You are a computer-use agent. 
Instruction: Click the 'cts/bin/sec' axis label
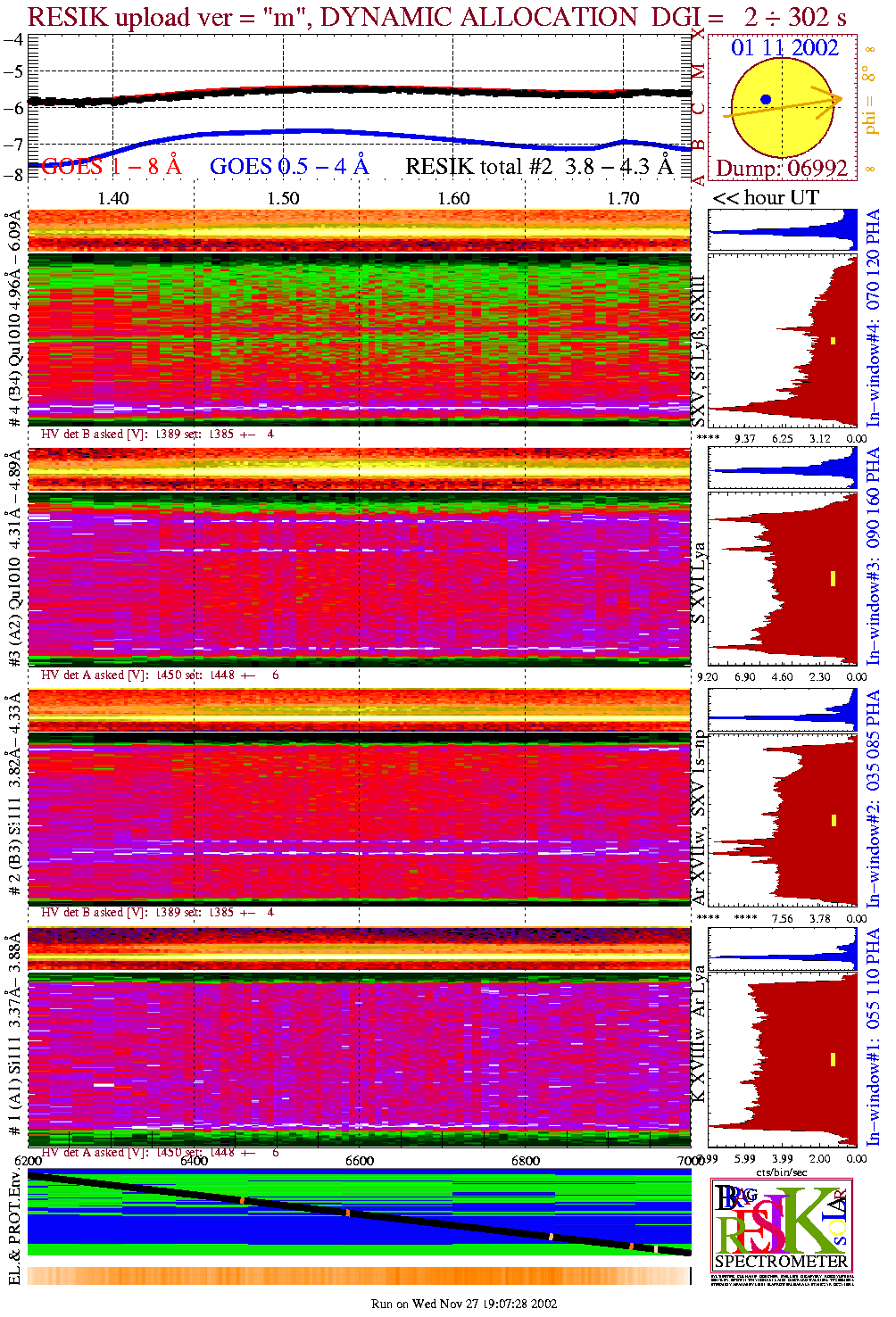click(x=782, y=1172)
